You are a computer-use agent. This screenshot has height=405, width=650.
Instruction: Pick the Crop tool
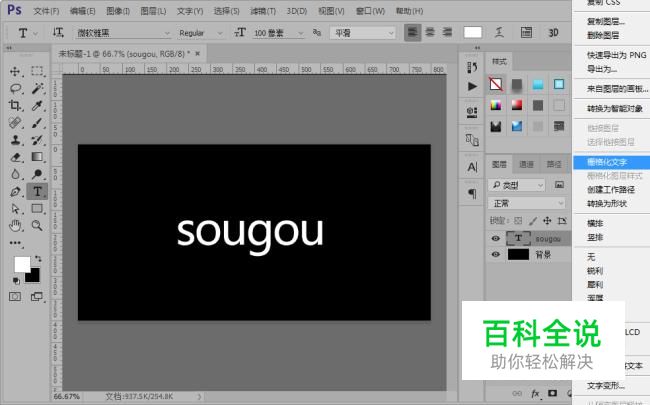15,105
